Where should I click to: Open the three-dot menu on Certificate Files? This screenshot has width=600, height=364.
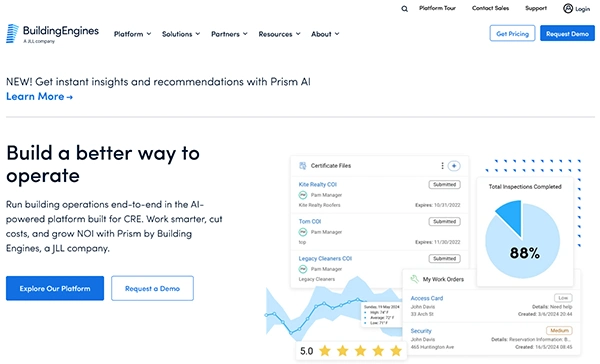(442, 166)
